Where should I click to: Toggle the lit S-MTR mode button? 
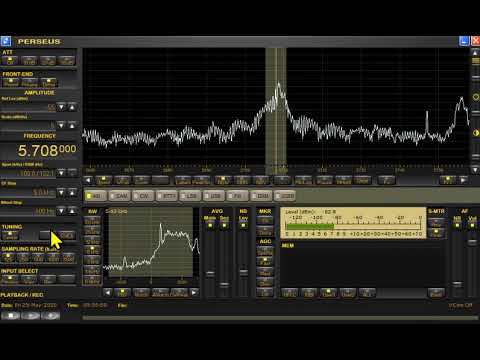tap(436, 232)
